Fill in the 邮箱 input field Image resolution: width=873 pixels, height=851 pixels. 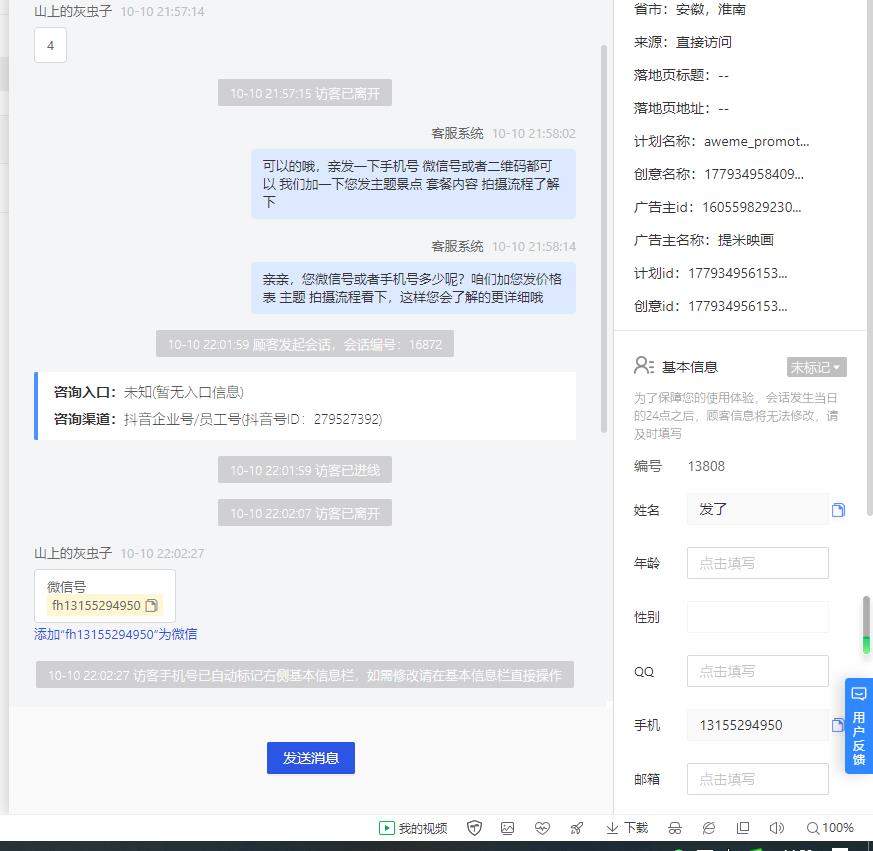(x=757, y=779)
